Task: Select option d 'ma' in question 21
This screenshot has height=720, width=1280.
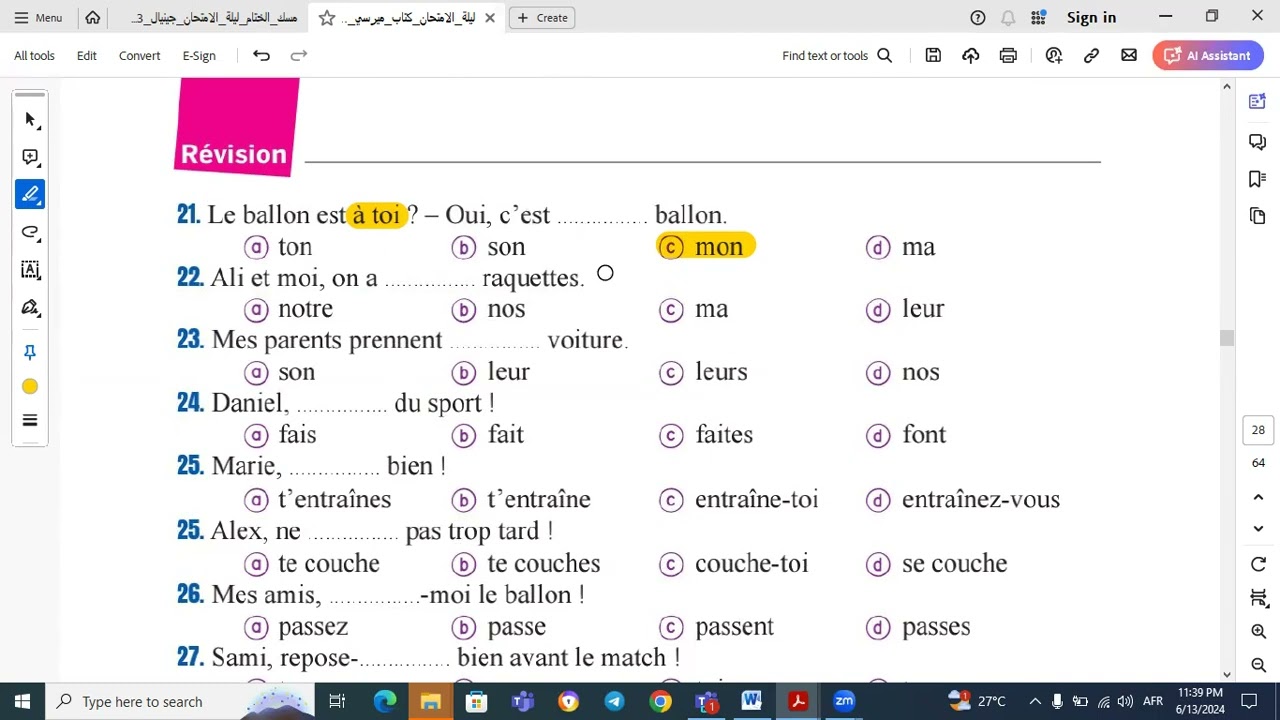Action: pos(901,247)
